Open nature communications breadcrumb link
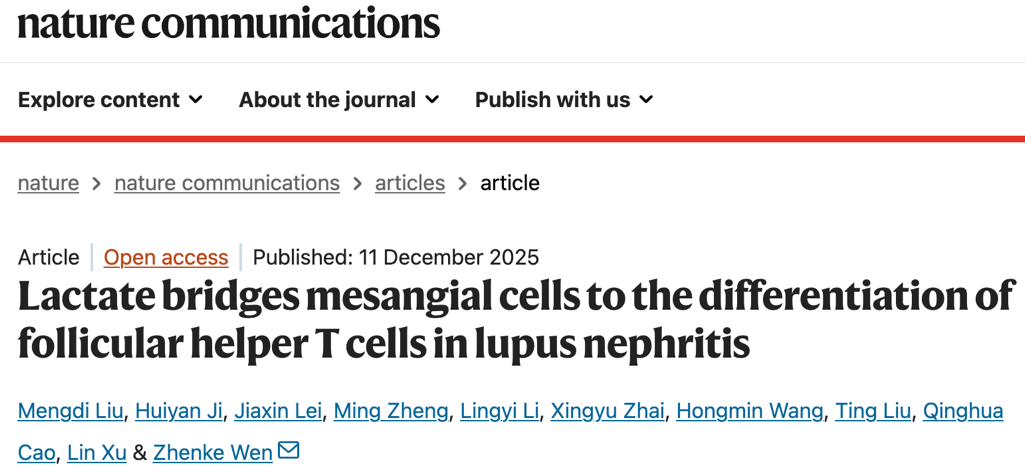Screen dimensions: 1025x472 point(227,183)
